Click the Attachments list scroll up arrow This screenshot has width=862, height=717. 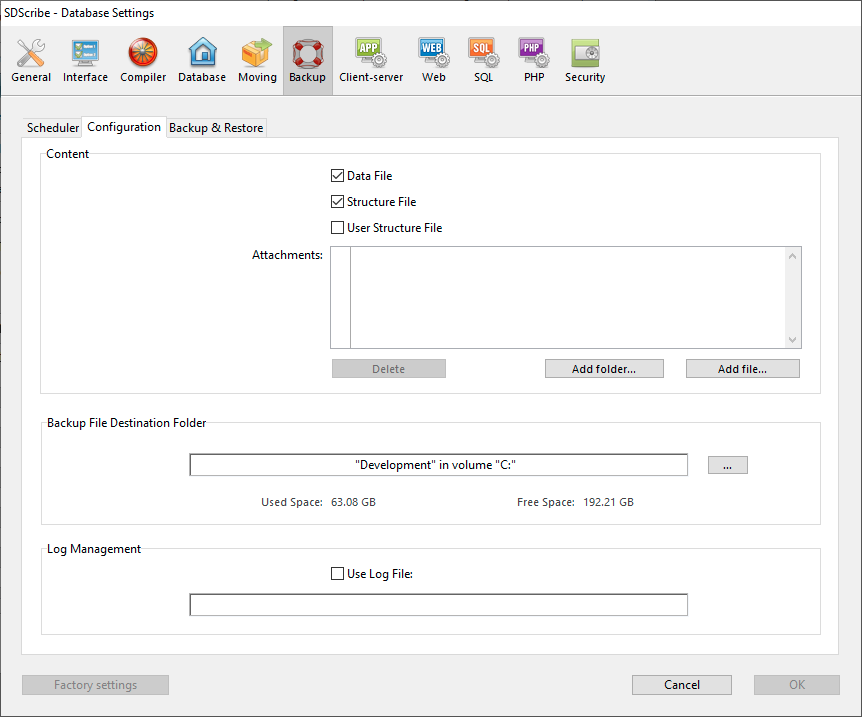(x=792, y=256)
